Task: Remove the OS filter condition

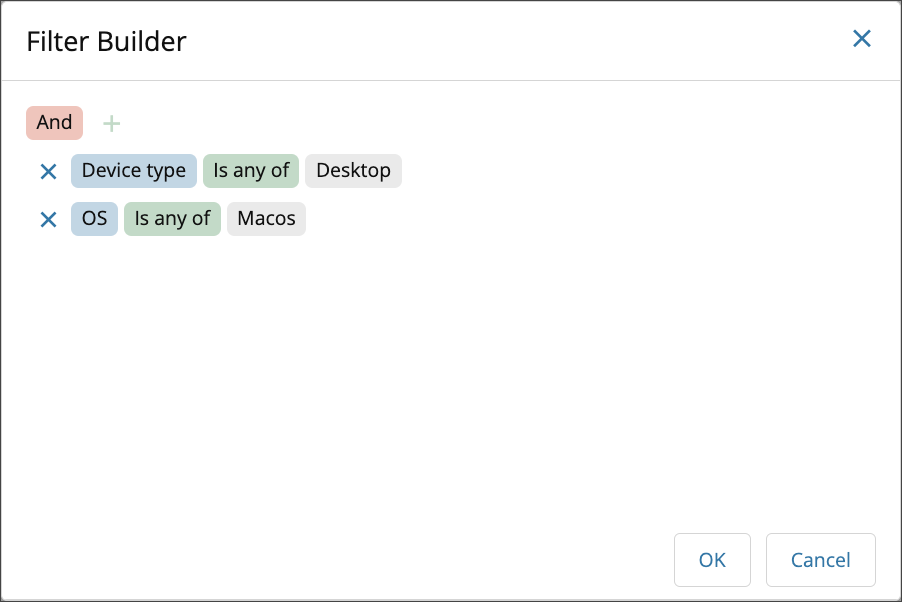Action: 47,220
